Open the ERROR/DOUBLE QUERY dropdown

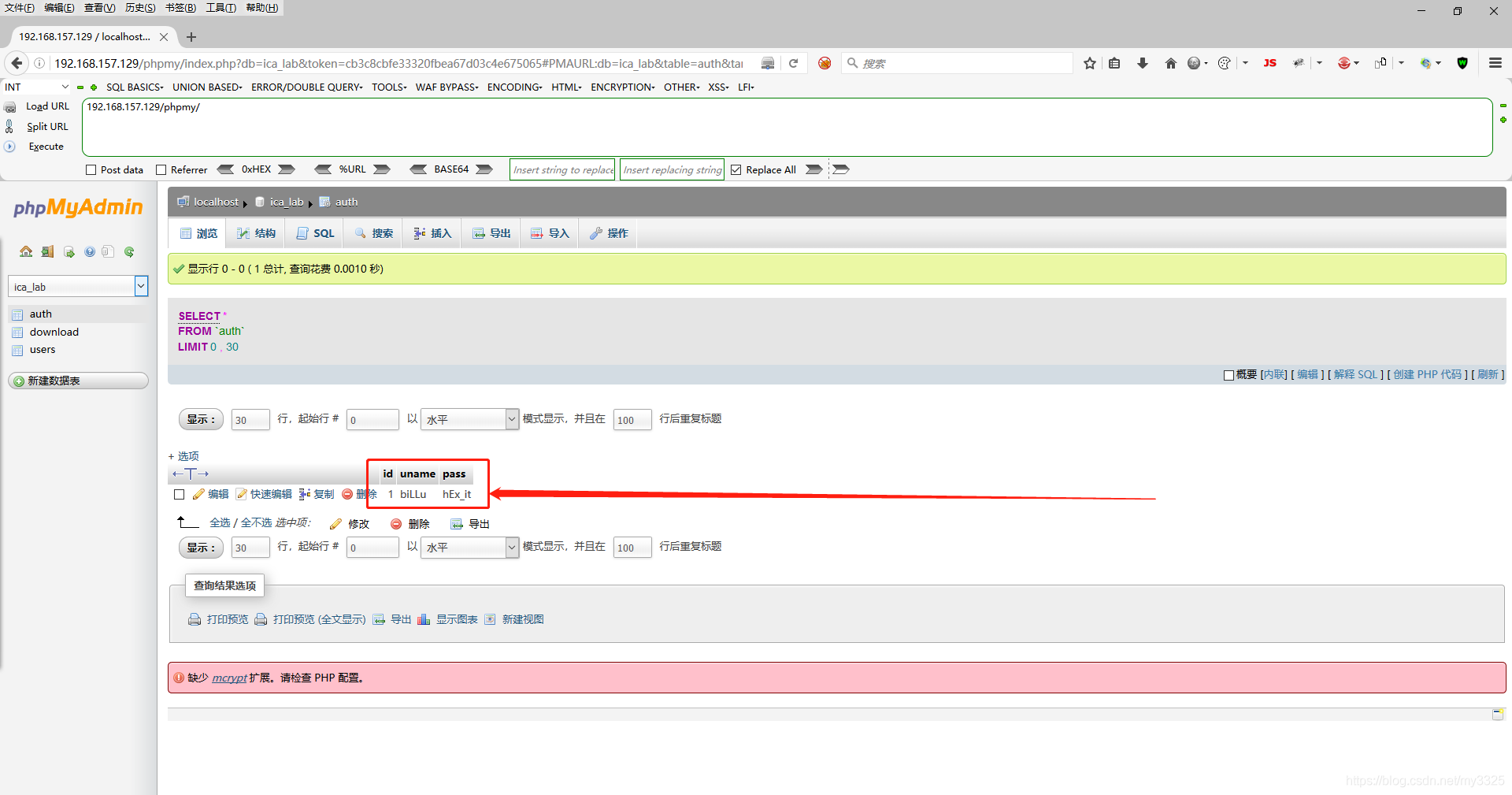click(x=307, y=87)
